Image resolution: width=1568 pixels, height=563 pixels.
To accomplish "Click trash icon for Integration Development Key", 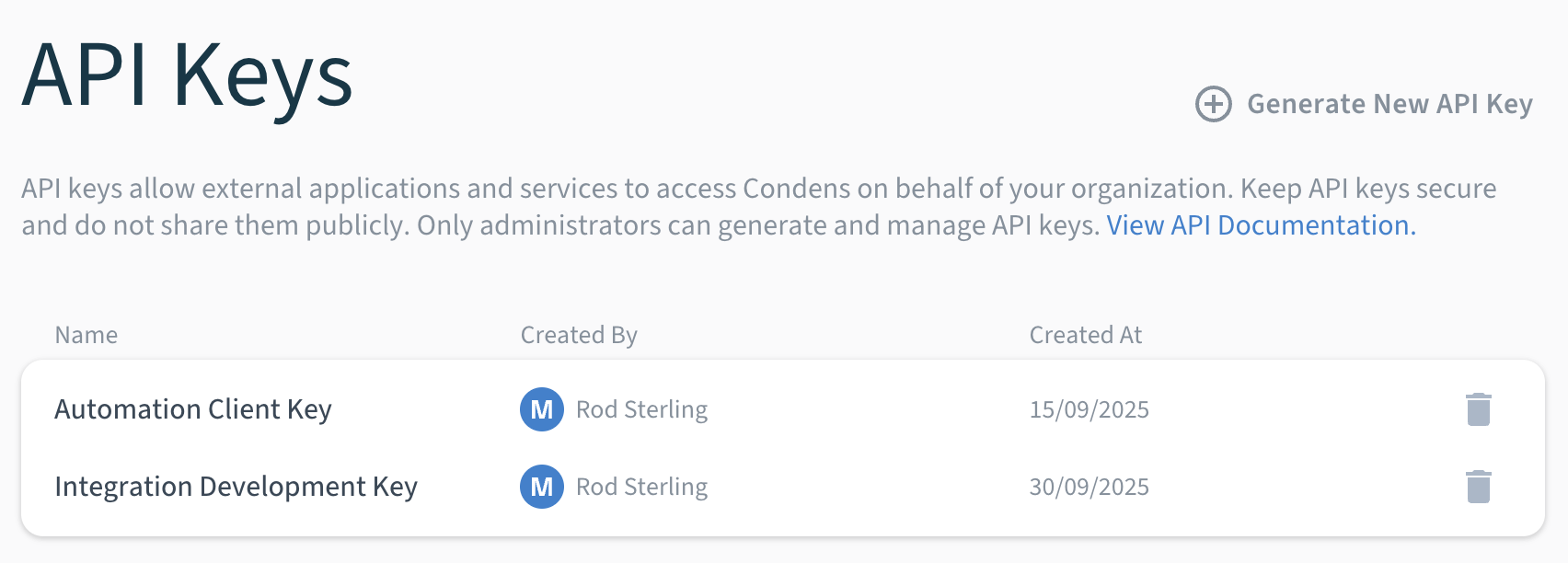I will tap(1478, 487).
